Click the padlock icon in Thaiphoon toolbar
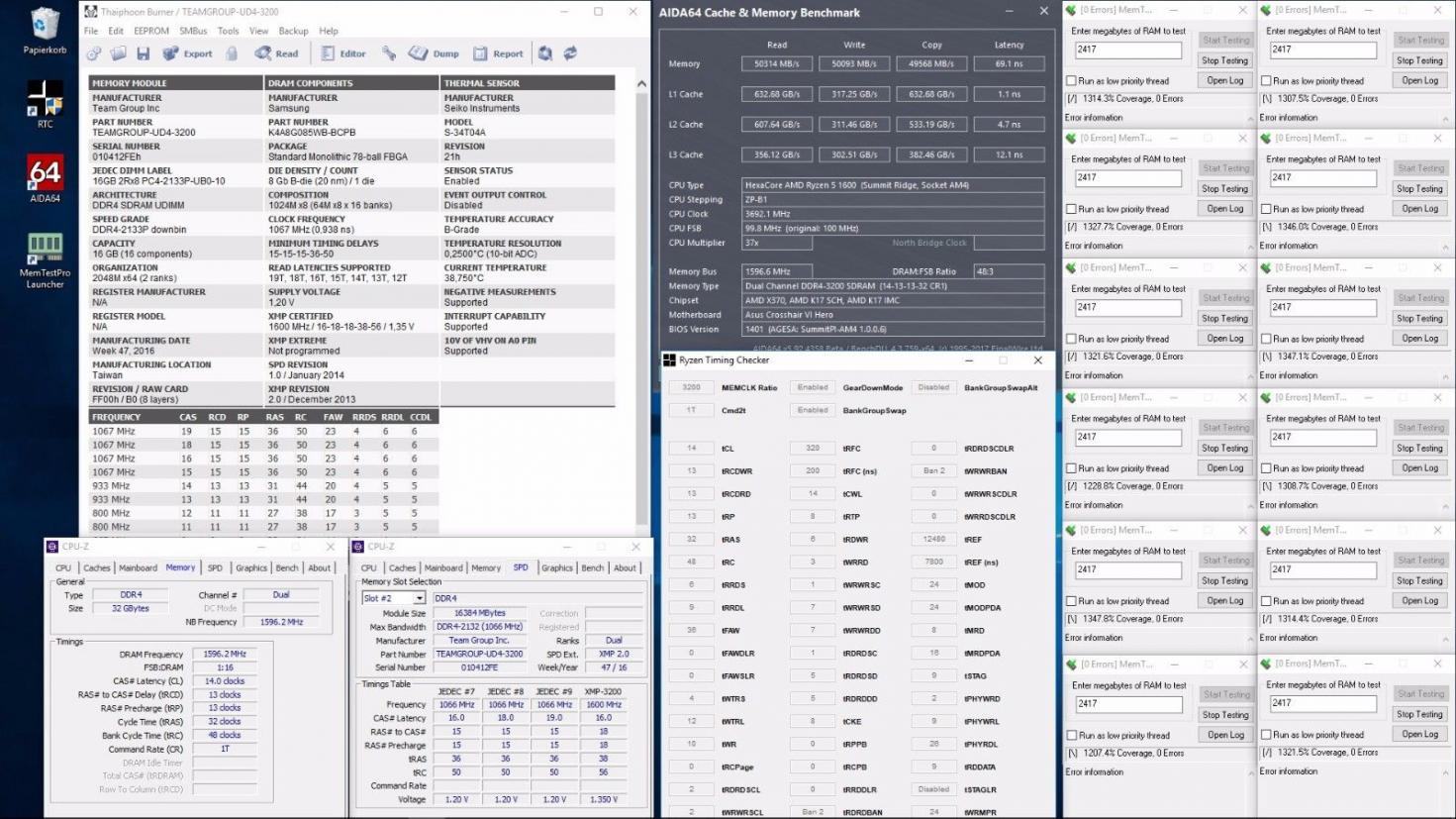Viewport: 1456px width, 819px height. point(232,53)
